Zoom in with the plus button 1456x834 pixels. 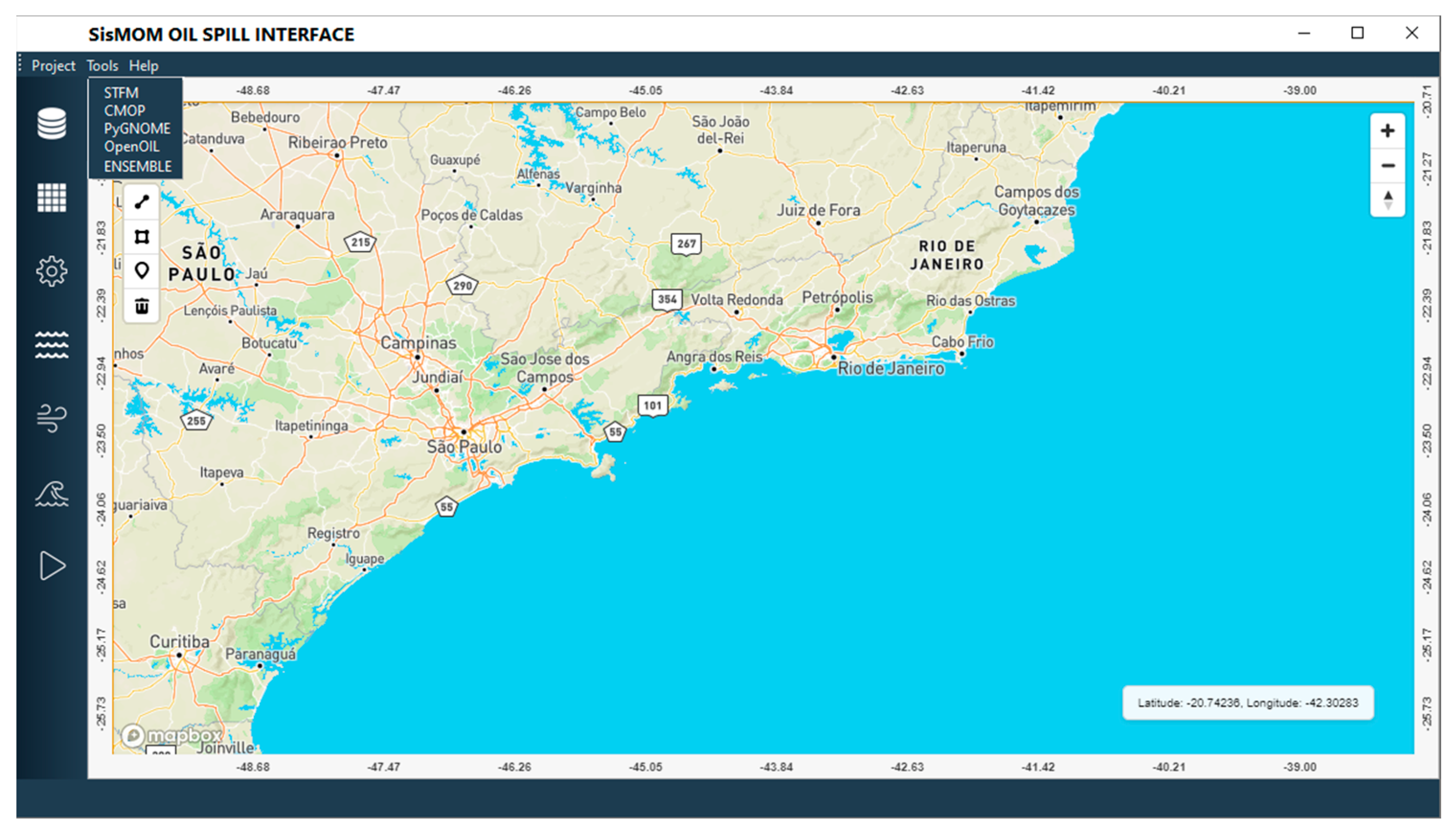click(x=1387, y=131)
